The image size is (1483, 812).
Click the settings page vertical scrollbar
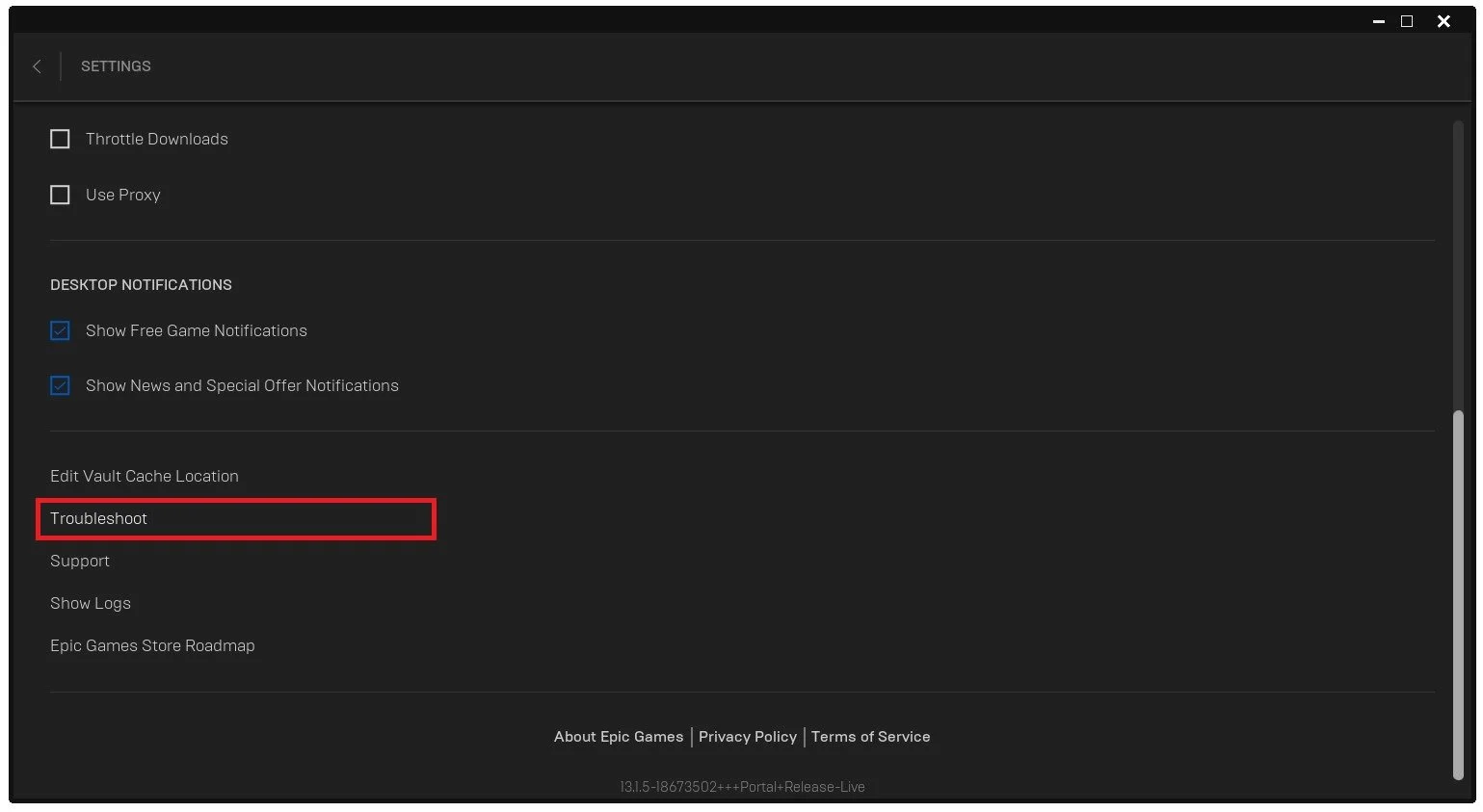[1458, 594]
